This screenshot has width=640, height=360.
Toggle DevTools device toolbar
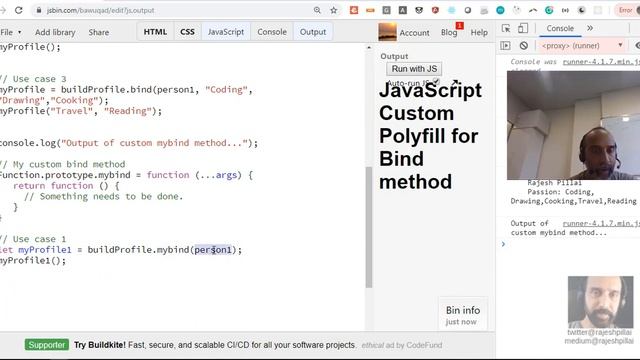click(x=523, y=28)
